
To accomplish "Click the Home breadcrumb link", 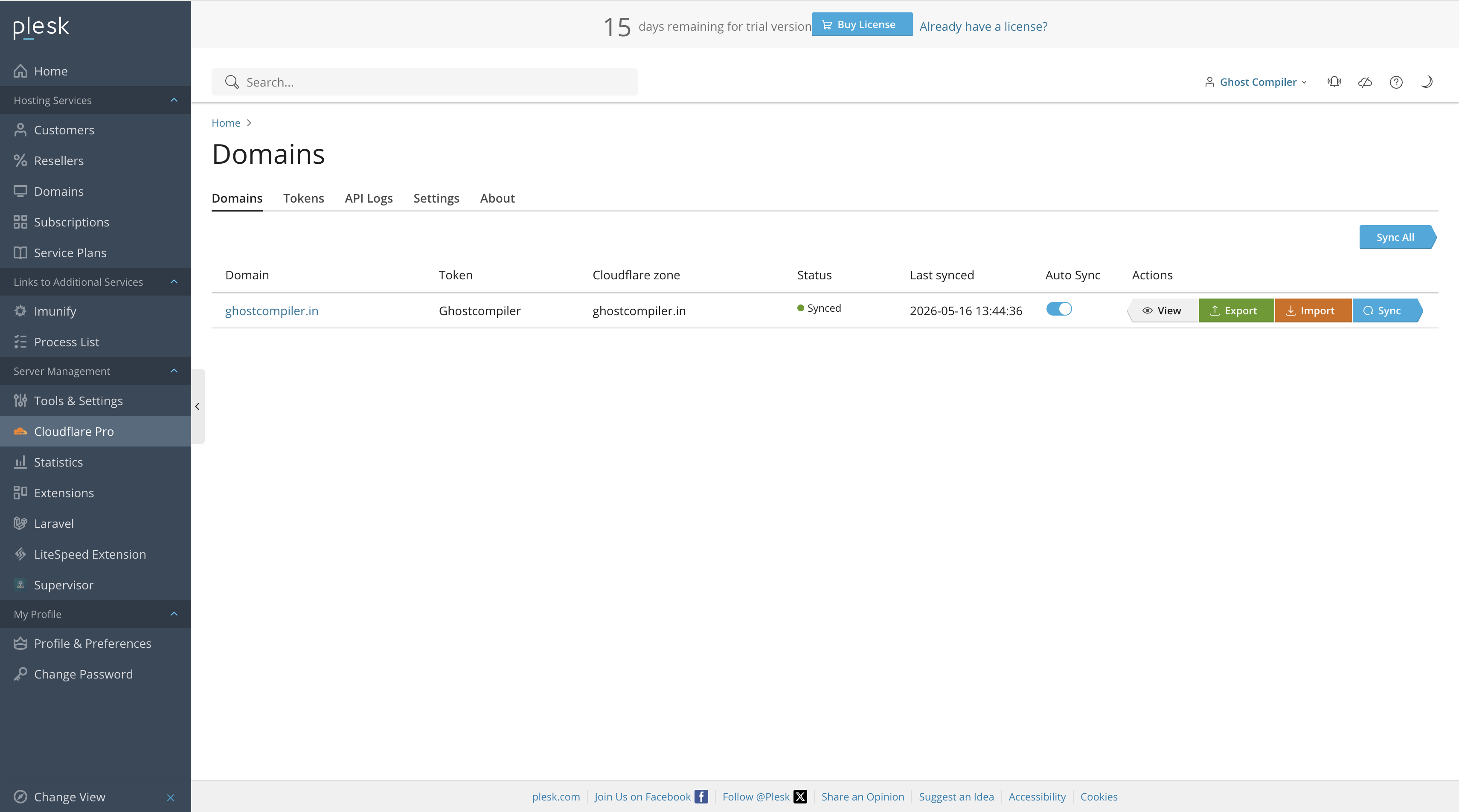I will coord(226,123).
